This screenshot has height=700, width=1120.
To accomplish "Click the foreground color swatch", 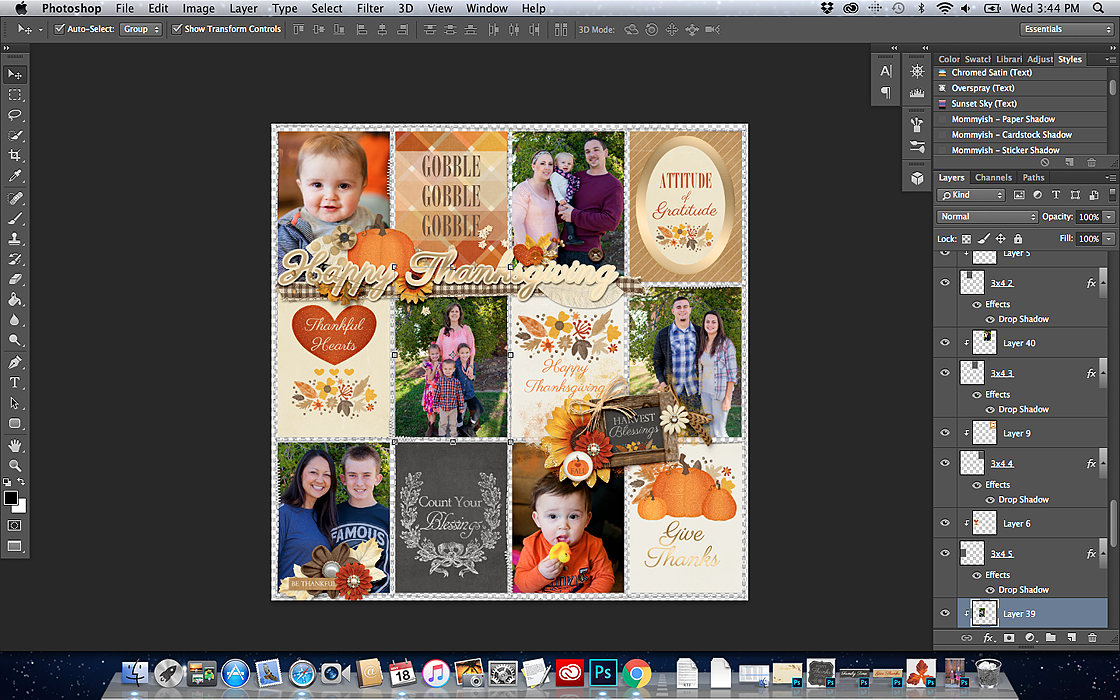I will tap(11, 497).
